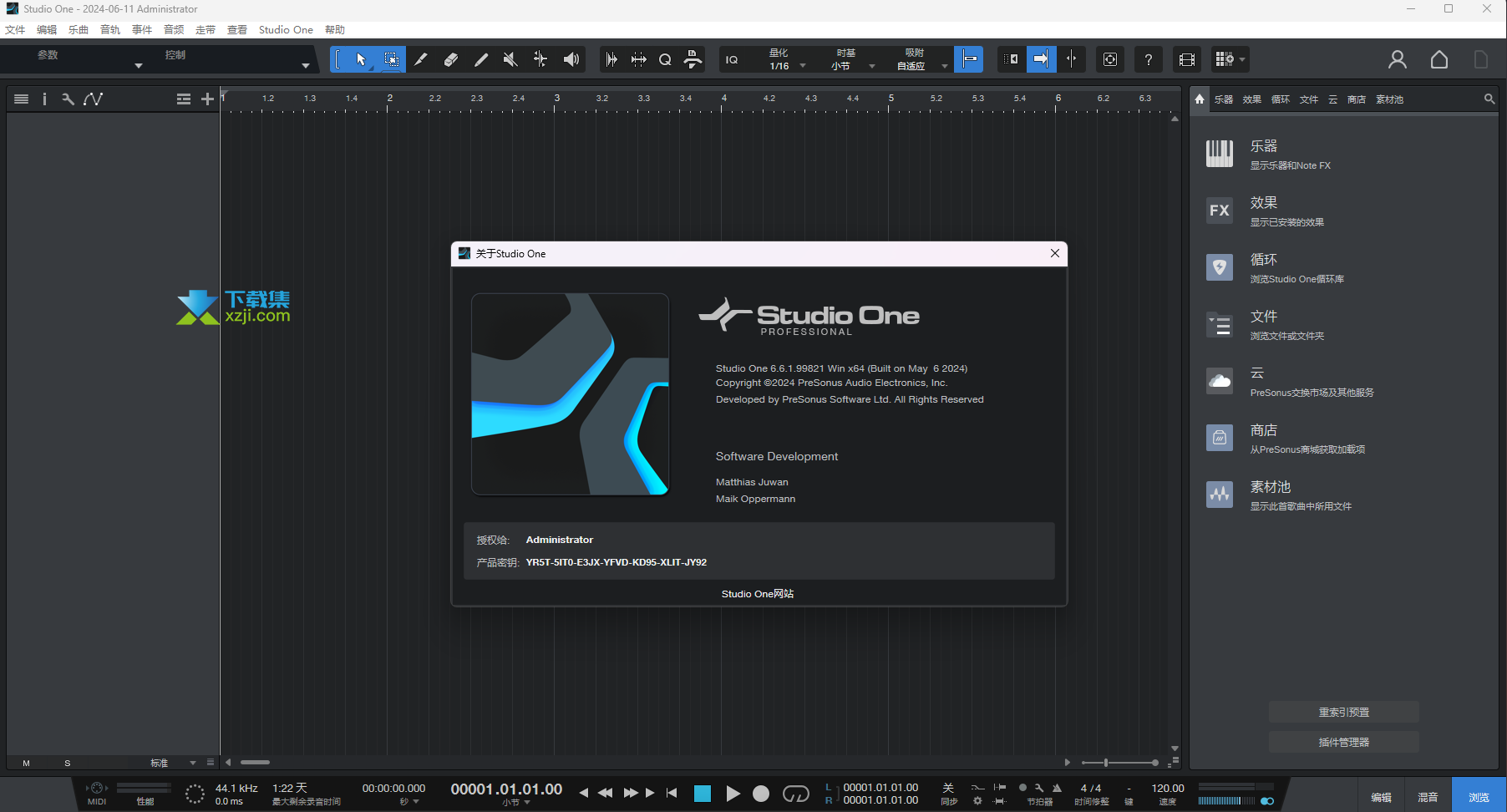Click browser search magnifier icon
Image resolution: width=1507 pixels, height=812 pixels.
point(1489,99)
